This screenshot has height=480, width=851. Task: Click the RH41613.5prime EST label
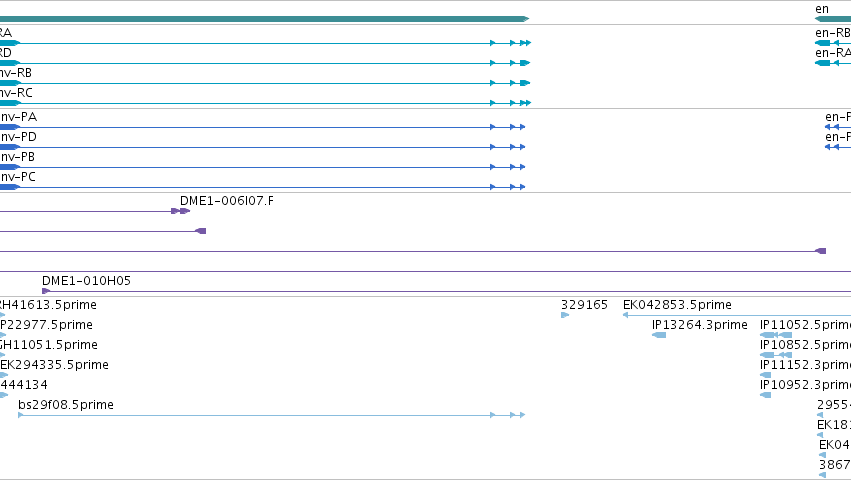click(x=48, y=305)
